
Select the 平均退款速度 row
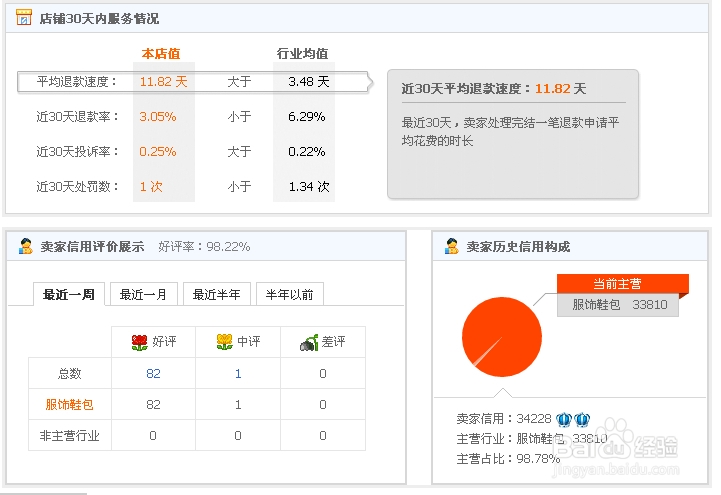pos(193,82)
